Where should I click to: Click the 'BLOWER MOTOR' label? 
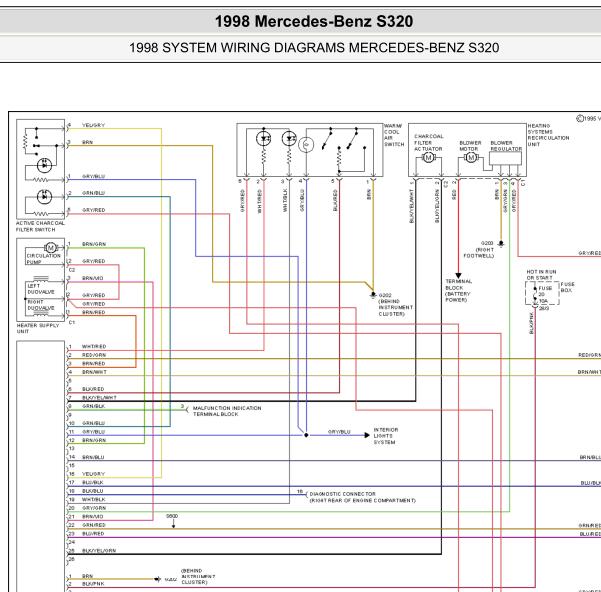(470, 146)
